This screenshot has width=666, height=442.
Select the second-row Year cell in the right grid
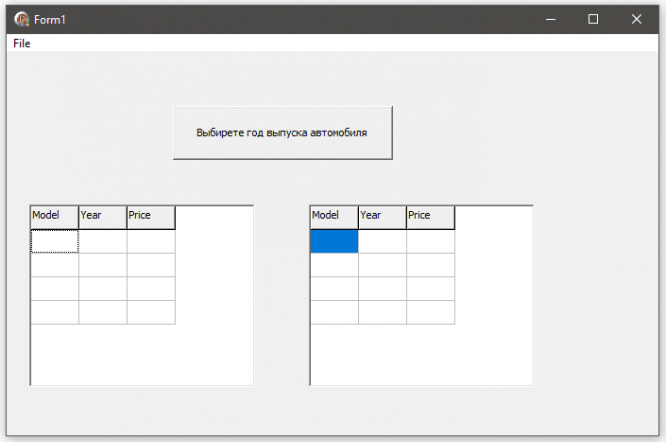tap(383, 265)
